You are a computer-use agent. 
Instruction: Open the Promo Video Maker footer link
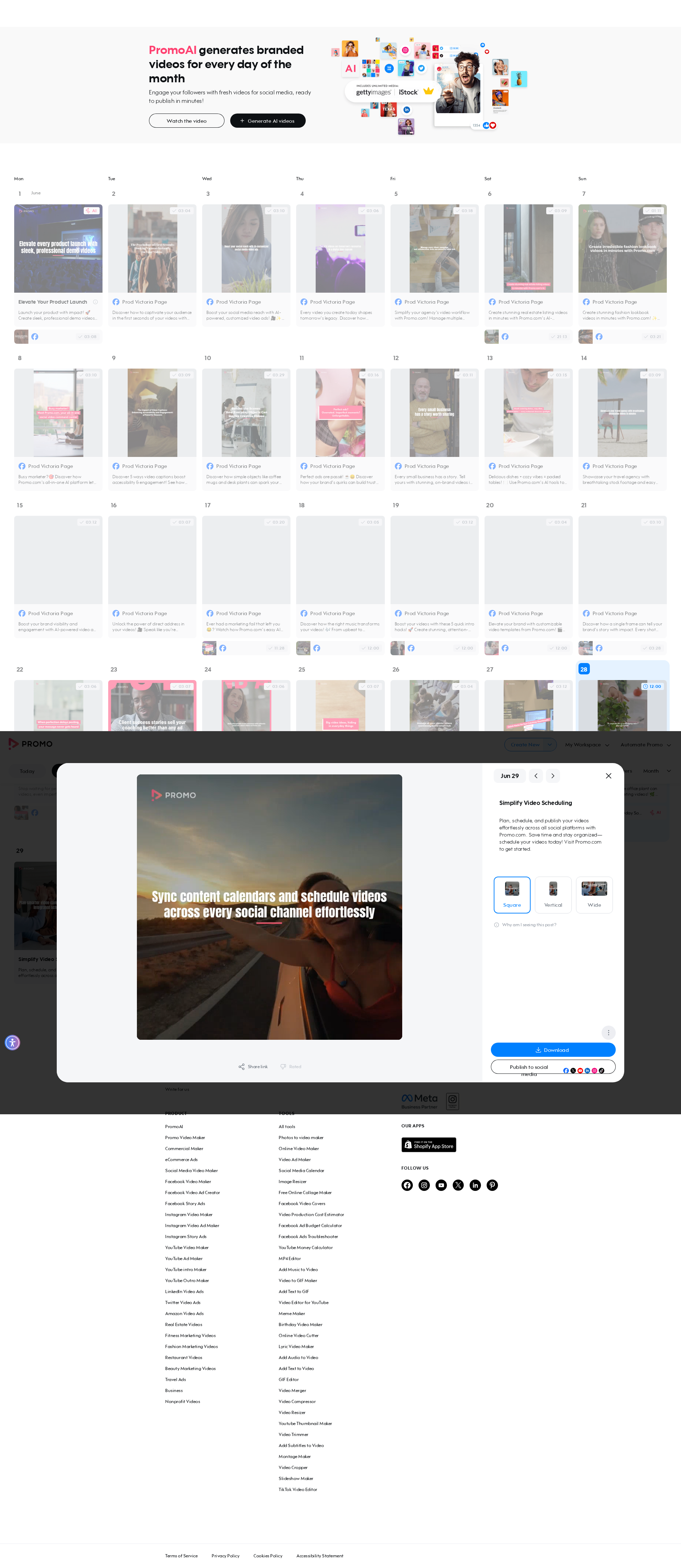click(185, 1138)
